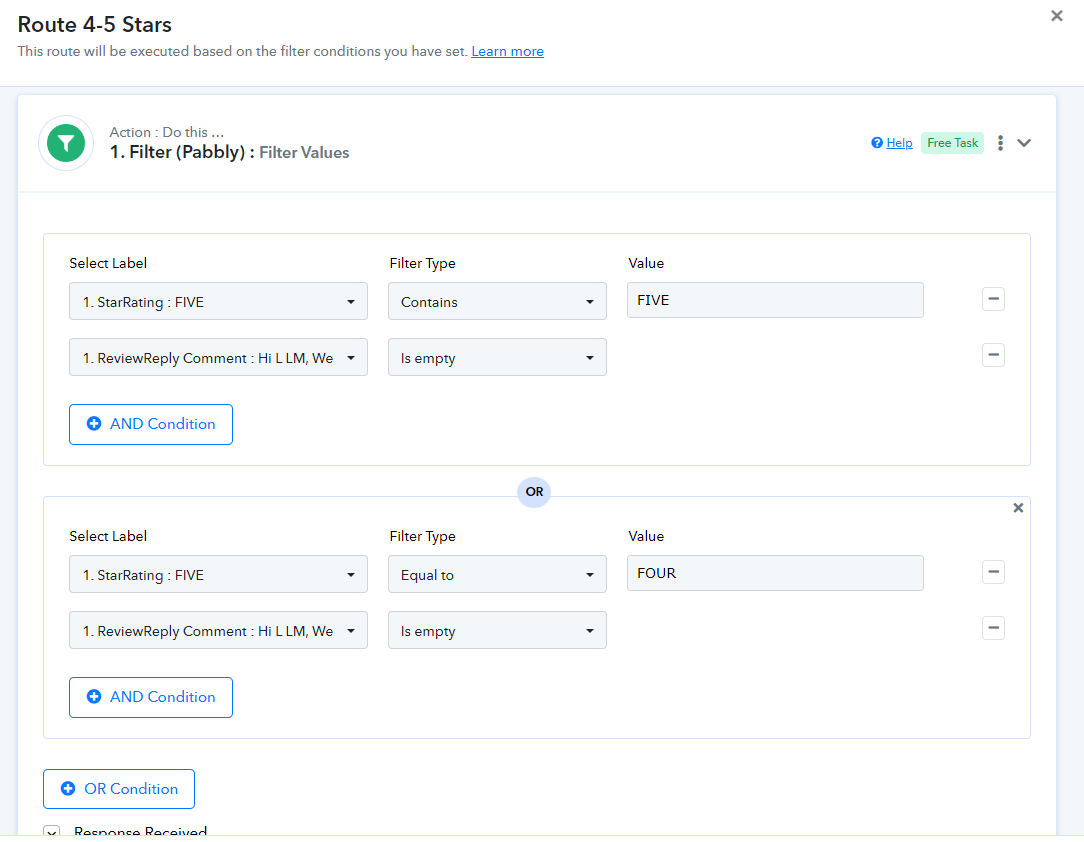Viewport: 1084px width, 842px height.
Task: Click the OR separator badge
Action: pos(534,492)
